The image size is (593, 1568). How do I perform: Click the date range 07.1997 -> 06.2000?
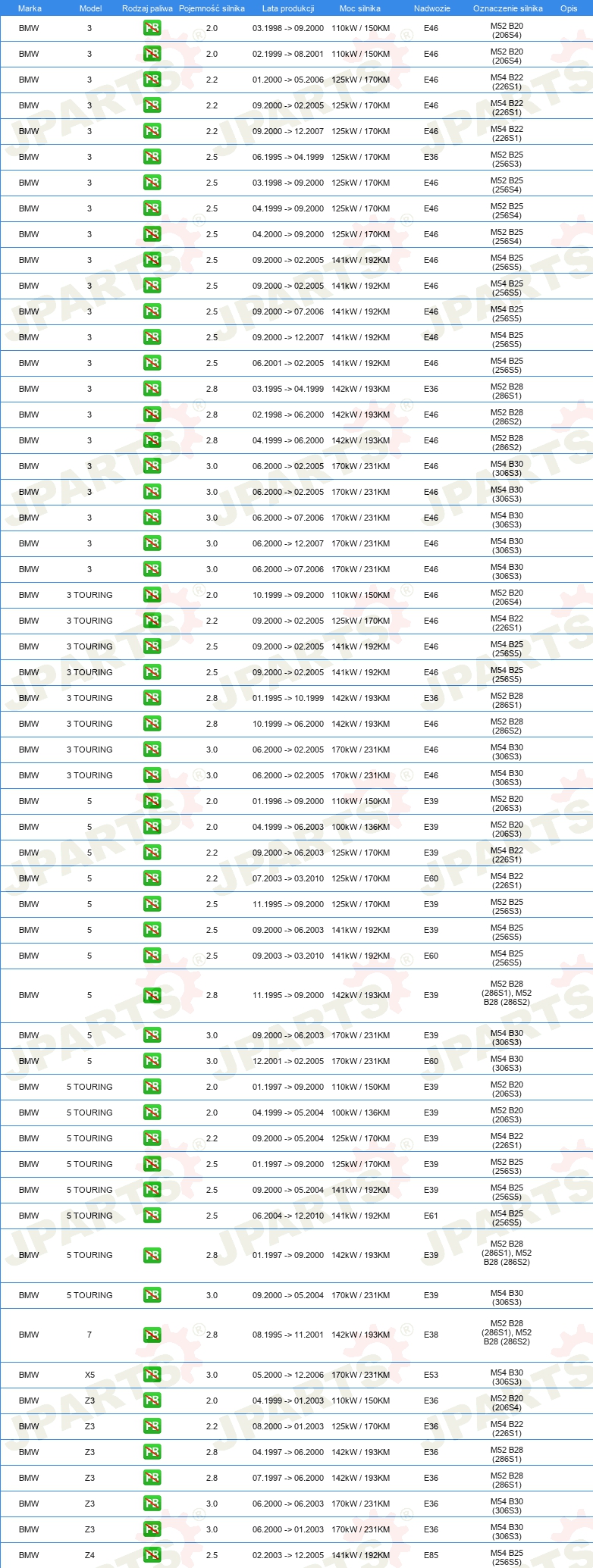coord(288,1478)
